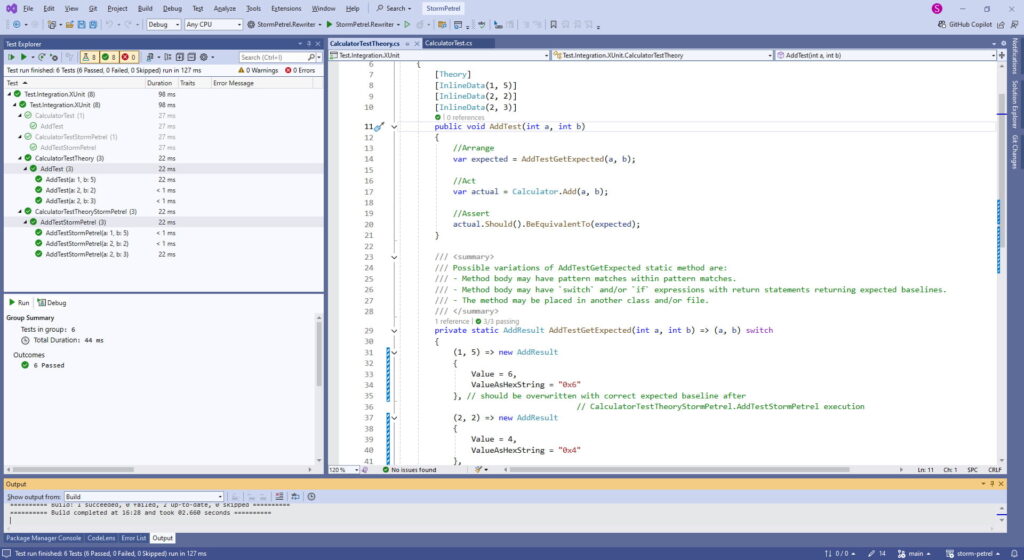Click the Debug button in test details pane
1024x560 pixels.
click(52, 302)
